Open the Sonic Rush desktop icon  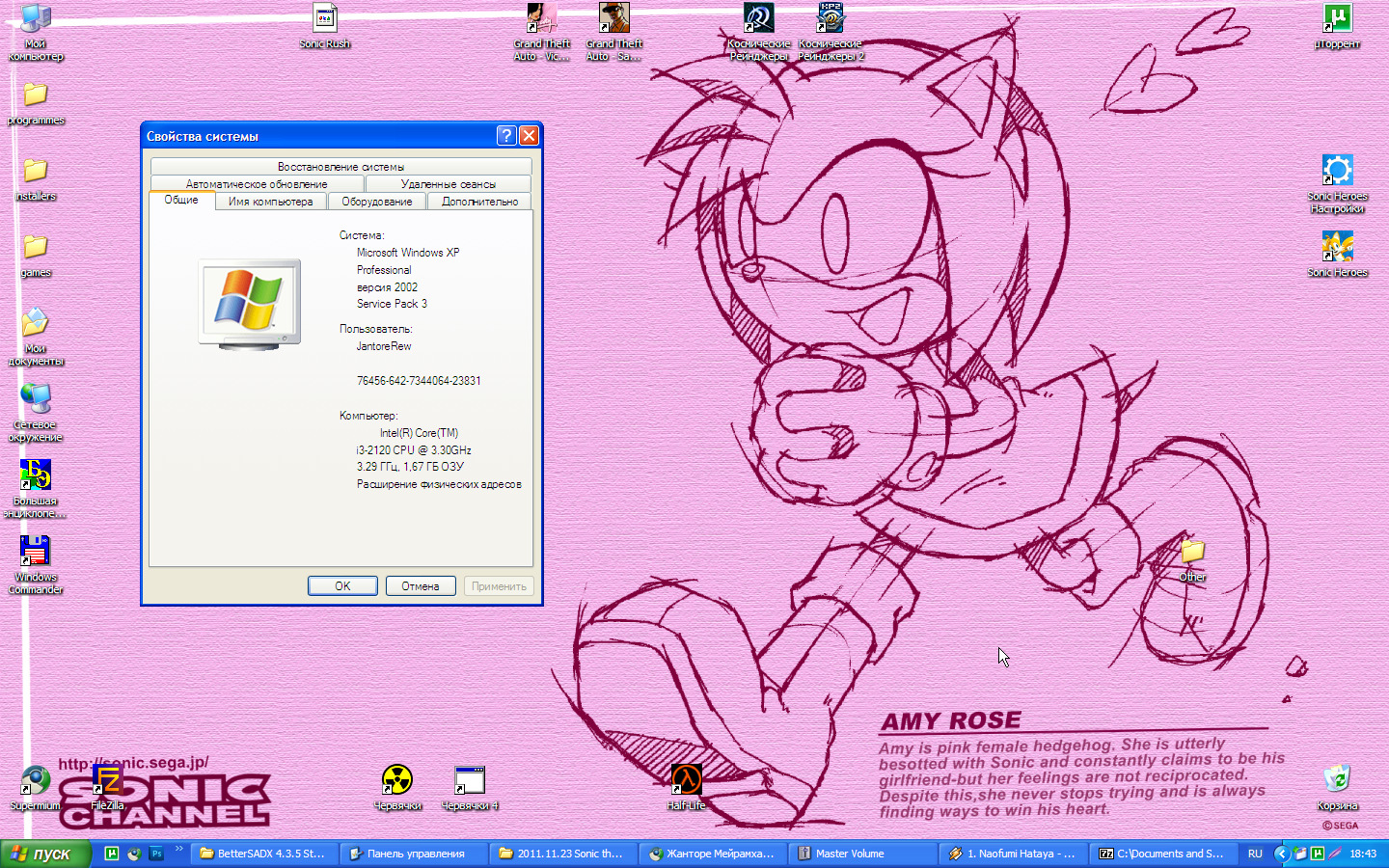pyautogui.click(x=324, y=19)
